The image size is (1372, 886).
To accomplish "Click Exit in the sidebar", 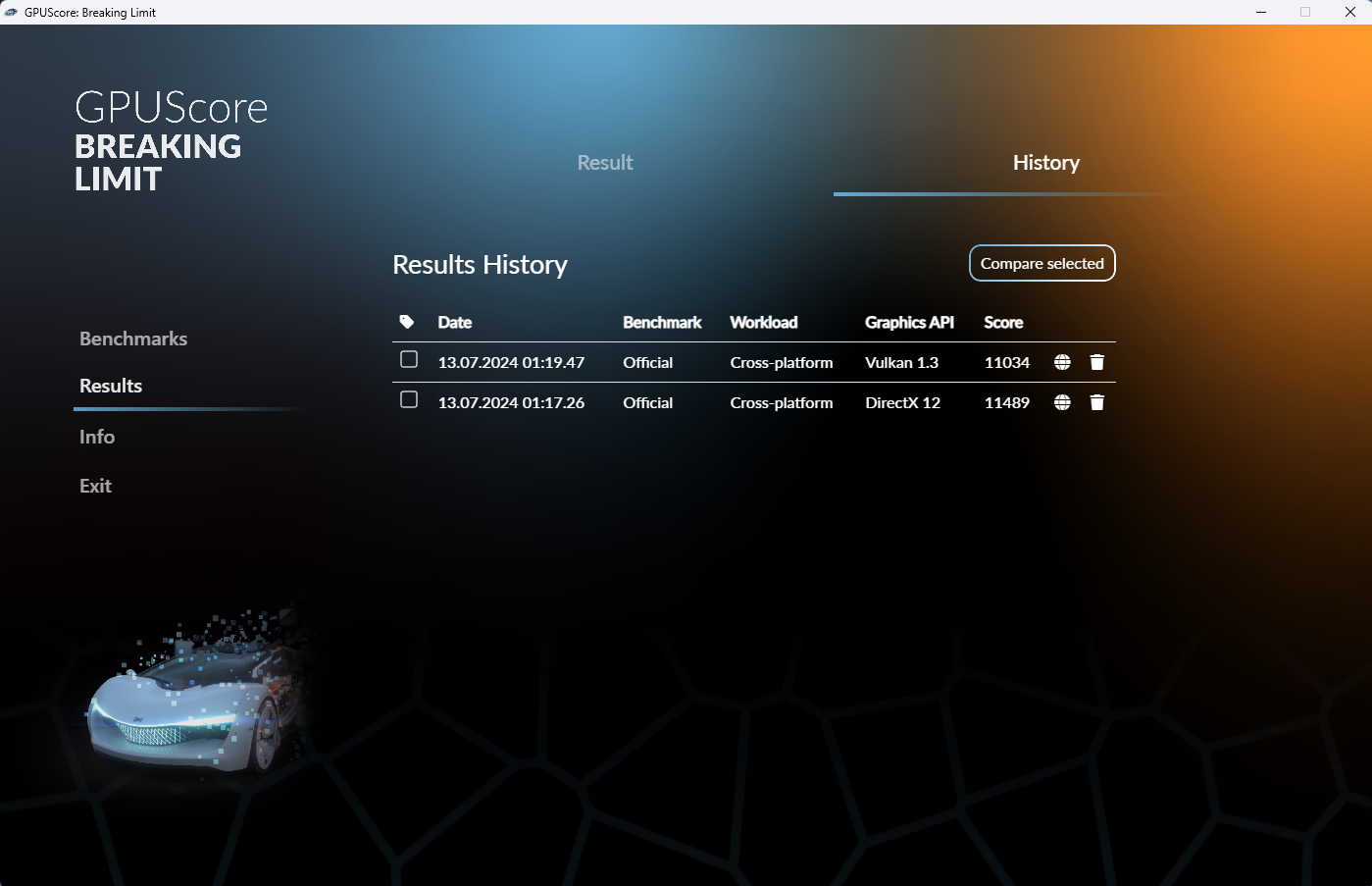I will [95, 486].
